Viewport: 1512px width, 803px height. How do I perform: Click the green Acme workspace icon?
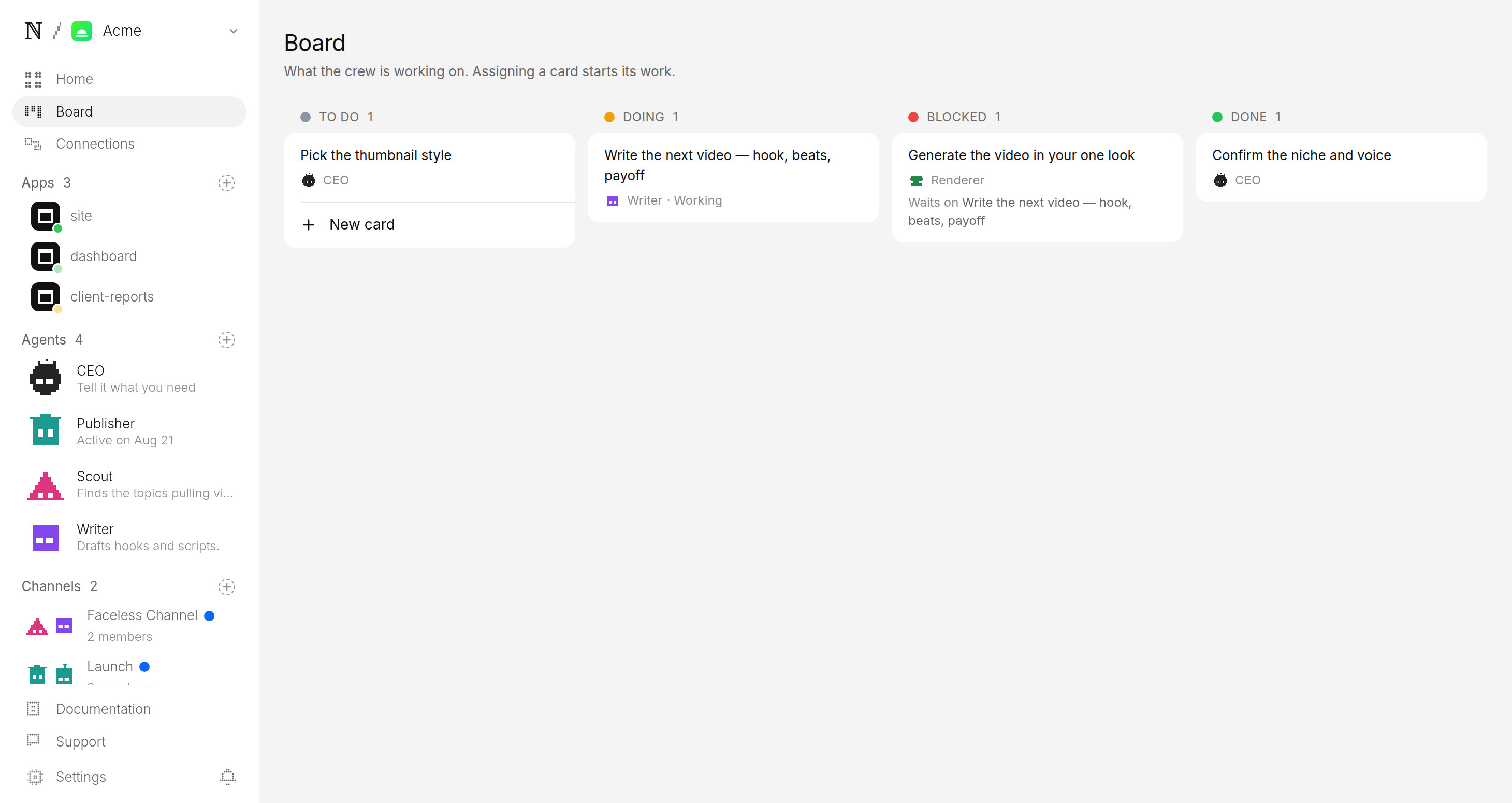(82, 31)
